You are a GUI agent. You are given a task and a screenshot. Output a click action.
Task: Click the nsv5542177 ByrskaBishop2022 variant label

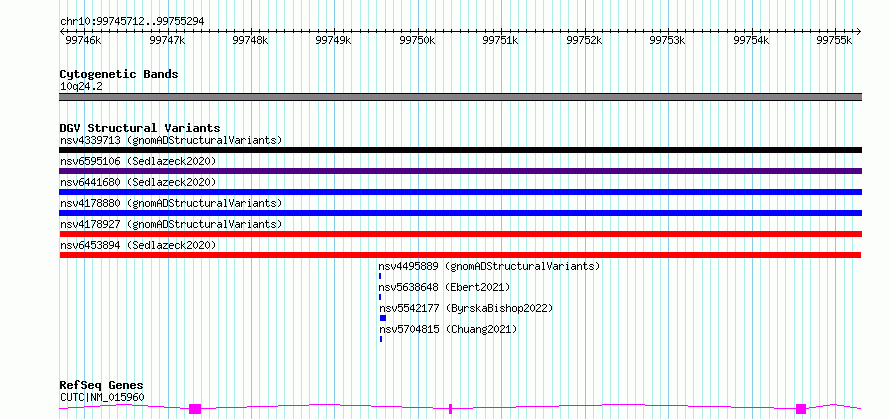pyautogui.click(x=466, y=308)
